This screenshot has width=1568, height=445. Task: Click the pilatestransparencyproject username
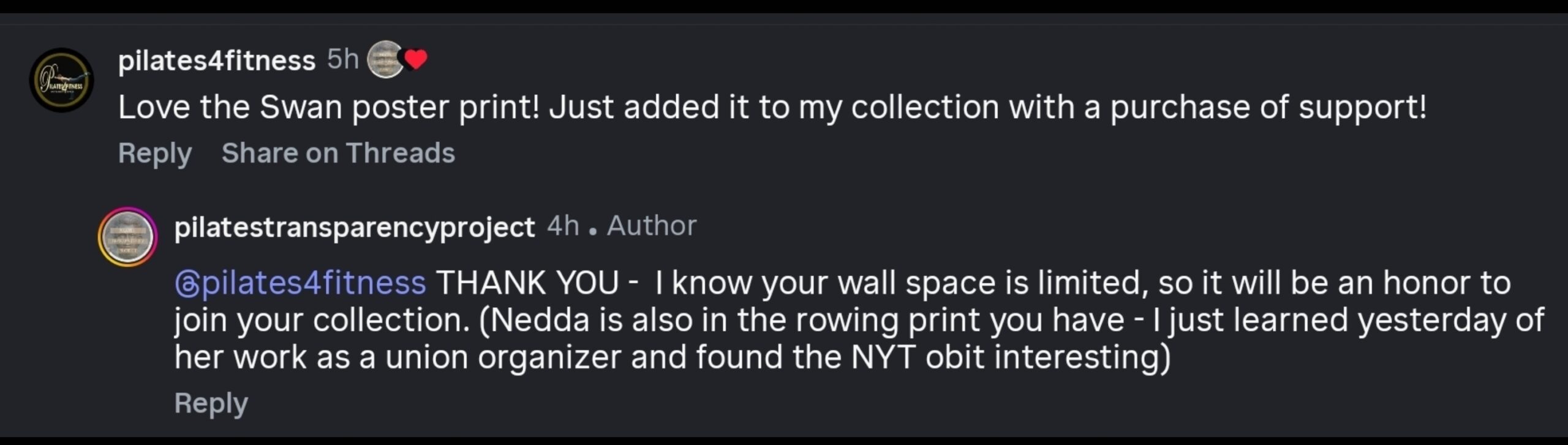(x=354, y=227)
